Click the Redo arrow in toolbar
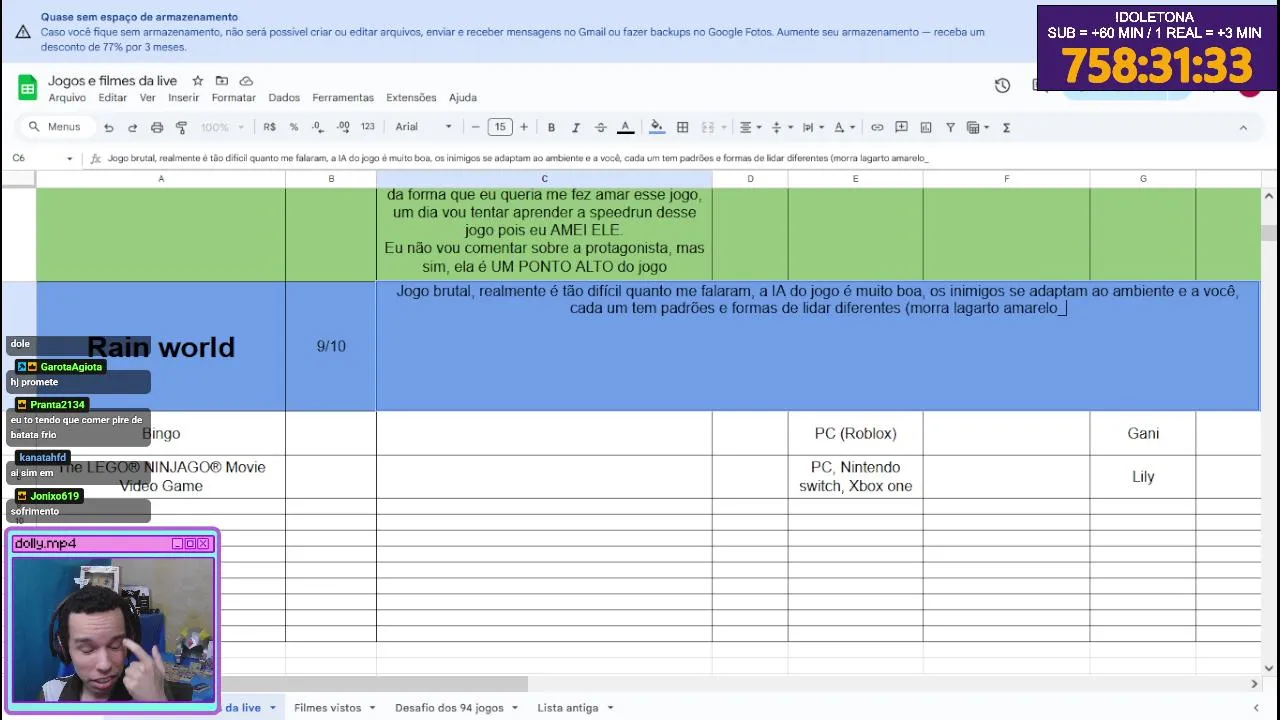Viewport: 1280px width, 720px height. (x=132, y=127)
